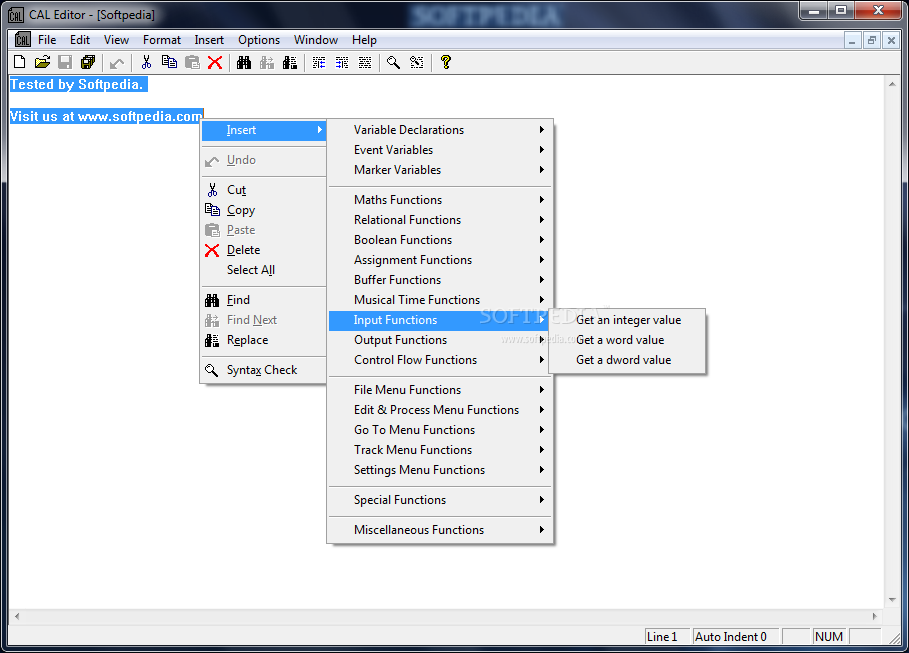Screen dimensions: 909x653
Task: Expand the Marker Variables submenu
Action: (440, 170)
